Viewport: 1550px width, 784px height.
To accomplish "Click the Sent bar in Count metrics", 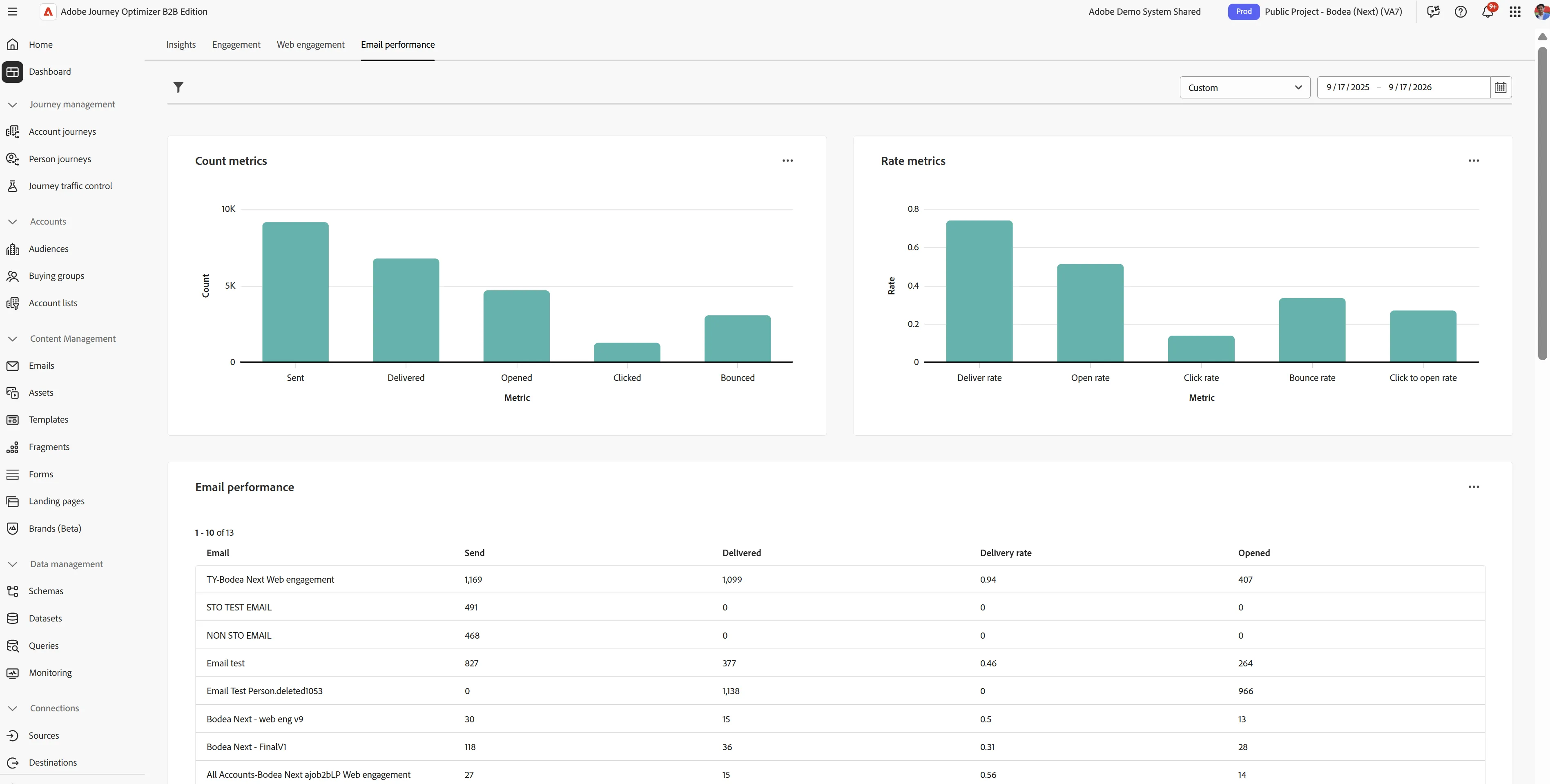I will click(x=295, y=292).
